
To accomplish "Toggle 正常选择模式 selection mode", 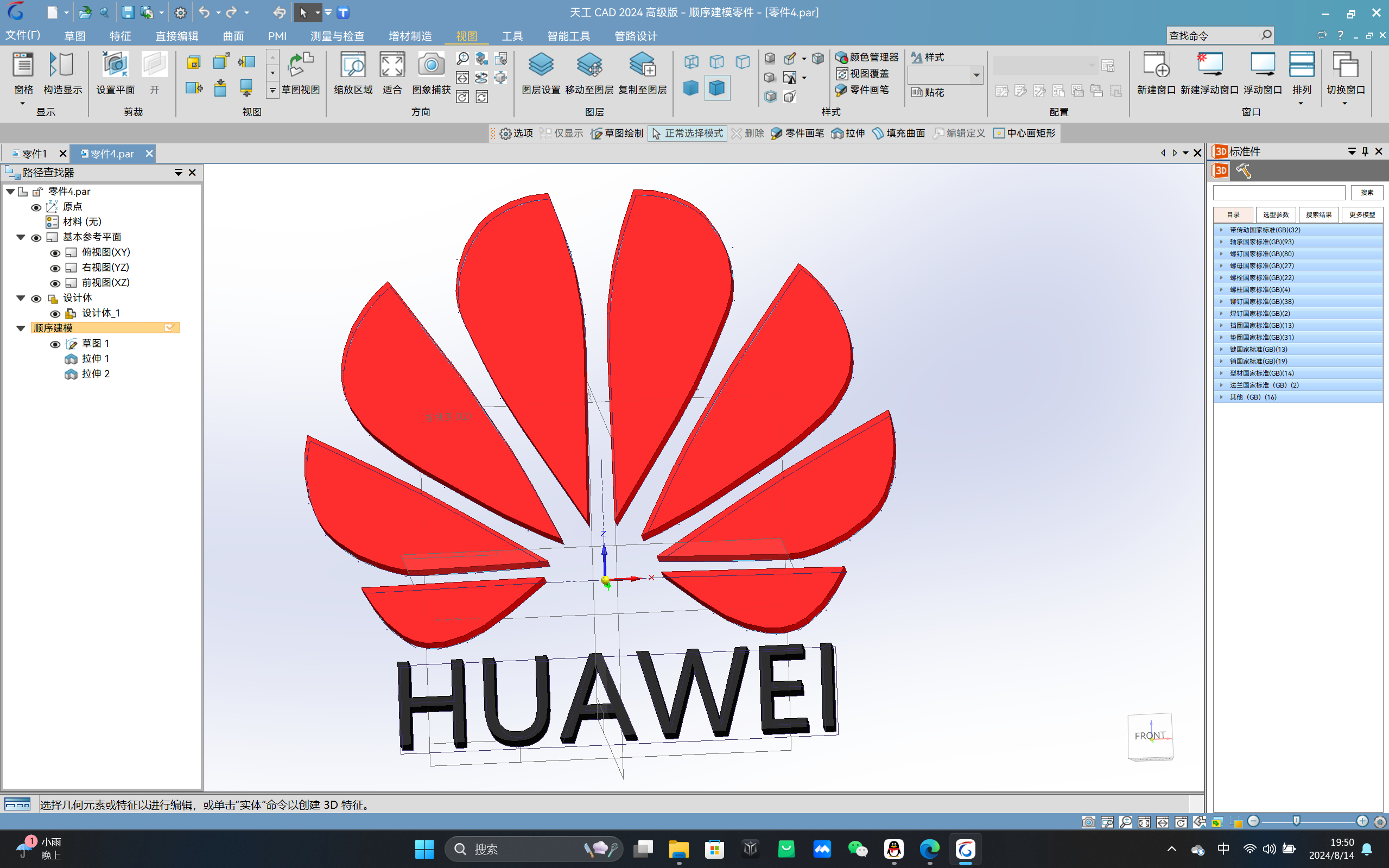I will click(687, 133).
